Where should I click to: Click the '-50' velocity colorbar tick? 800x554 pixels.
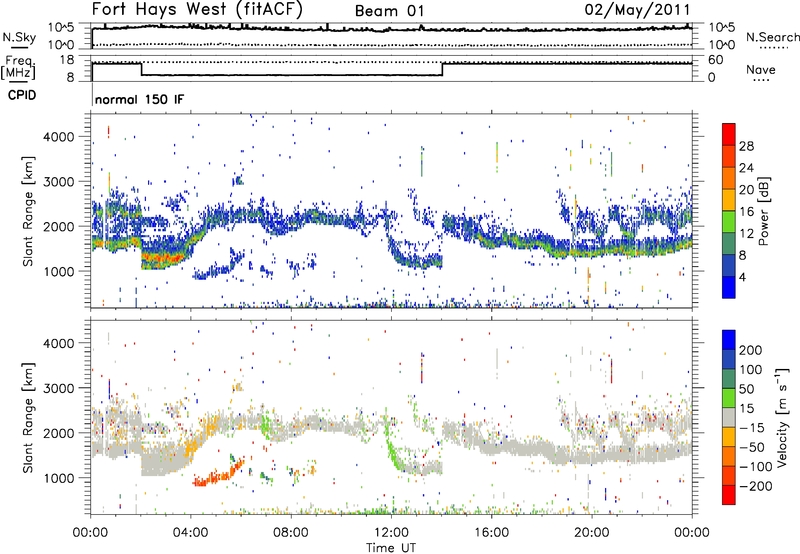752,447
